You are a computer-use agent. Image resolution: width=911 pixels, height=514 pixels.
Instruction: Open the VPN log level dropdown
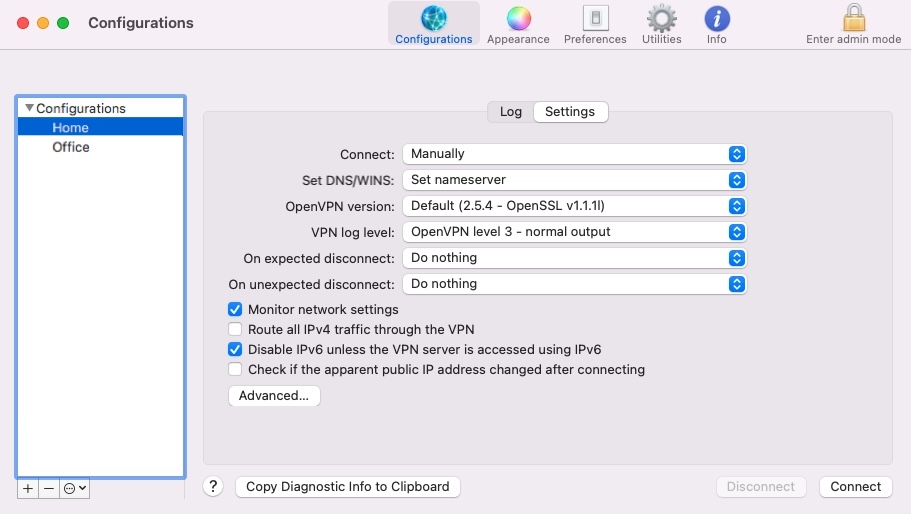(x=574, y=232)
